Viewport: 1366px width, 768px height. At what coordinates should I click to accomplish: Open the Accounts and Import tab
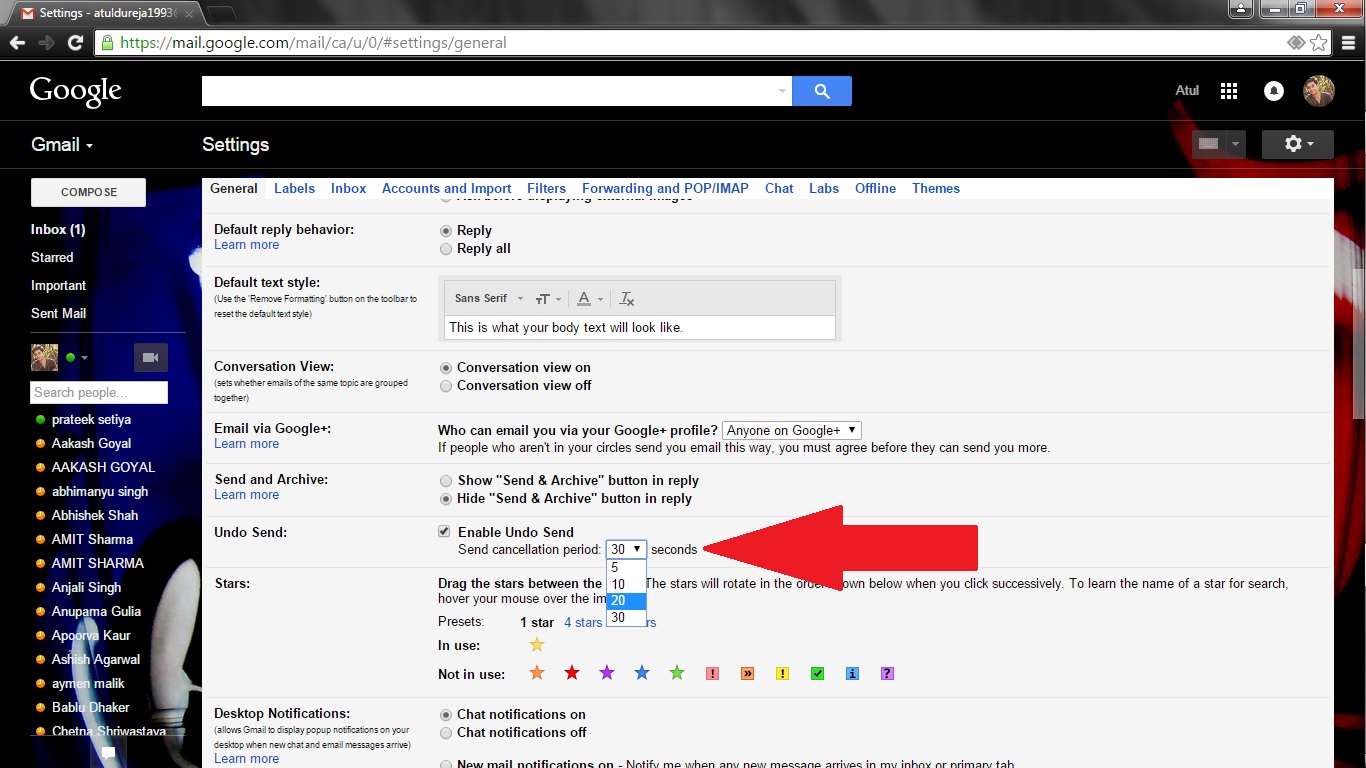447,188
